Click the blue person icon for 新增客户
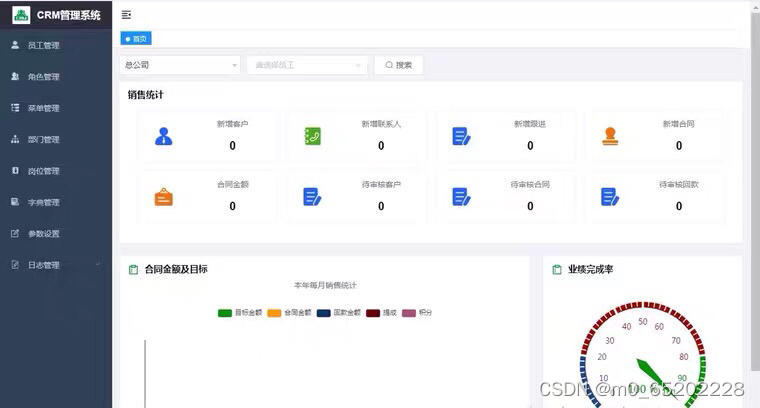This screenshot has width=760, height=408. click(x=164, y=136)
